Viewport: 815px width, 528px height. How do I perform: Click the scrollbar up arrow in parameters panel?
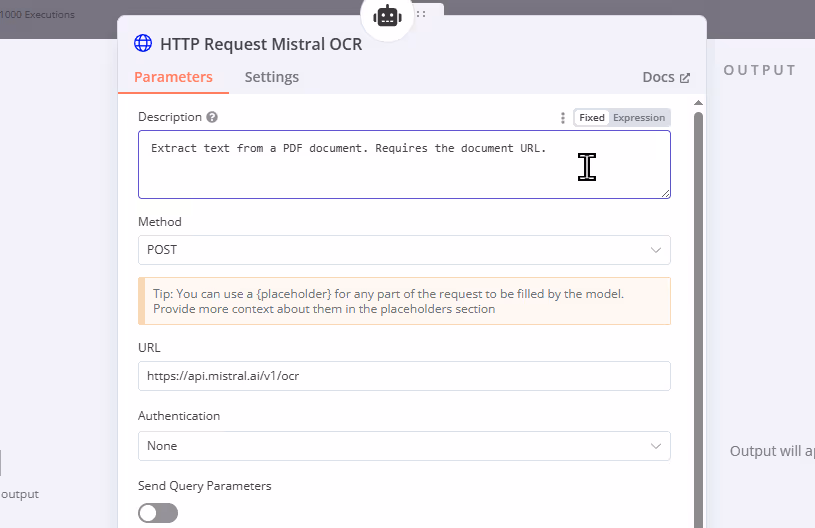[x=698, y=103]
